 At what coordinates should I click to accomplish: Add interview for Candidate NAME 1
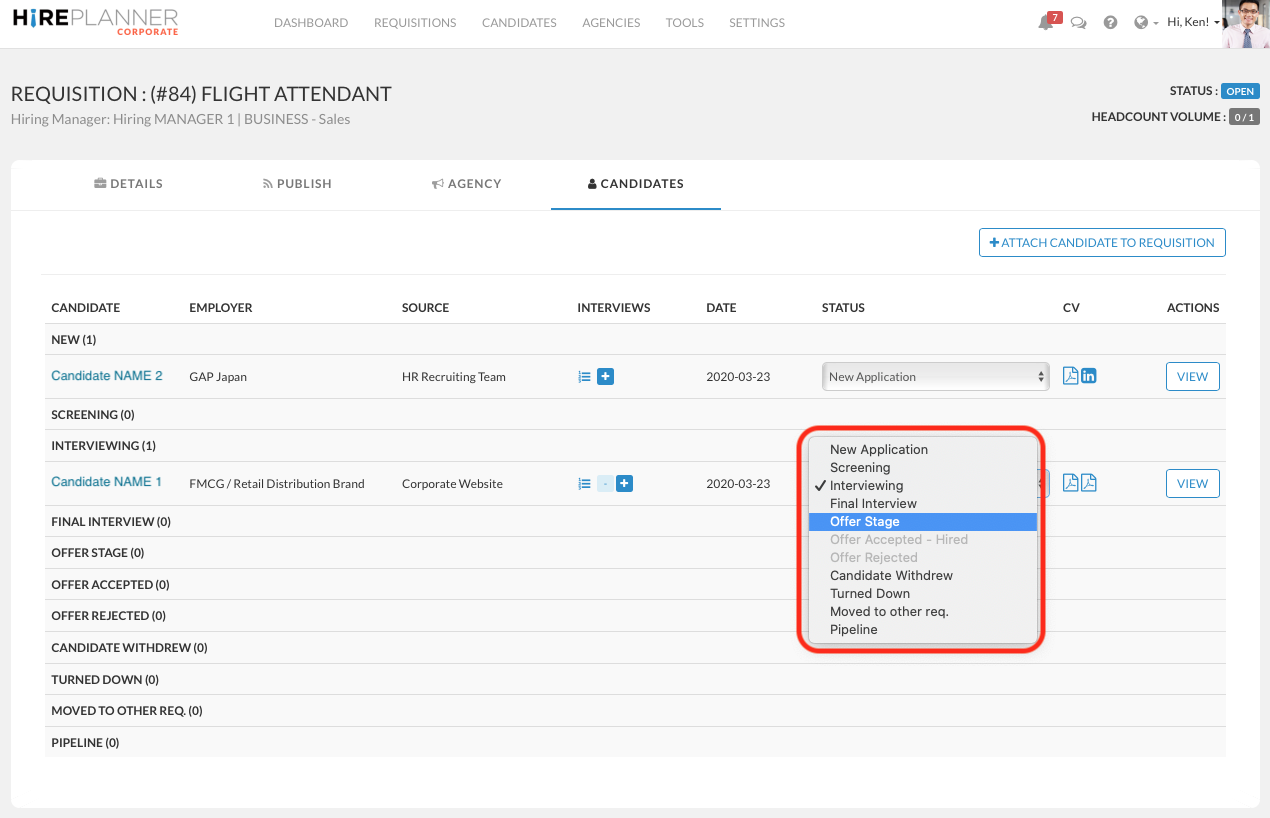624,484
